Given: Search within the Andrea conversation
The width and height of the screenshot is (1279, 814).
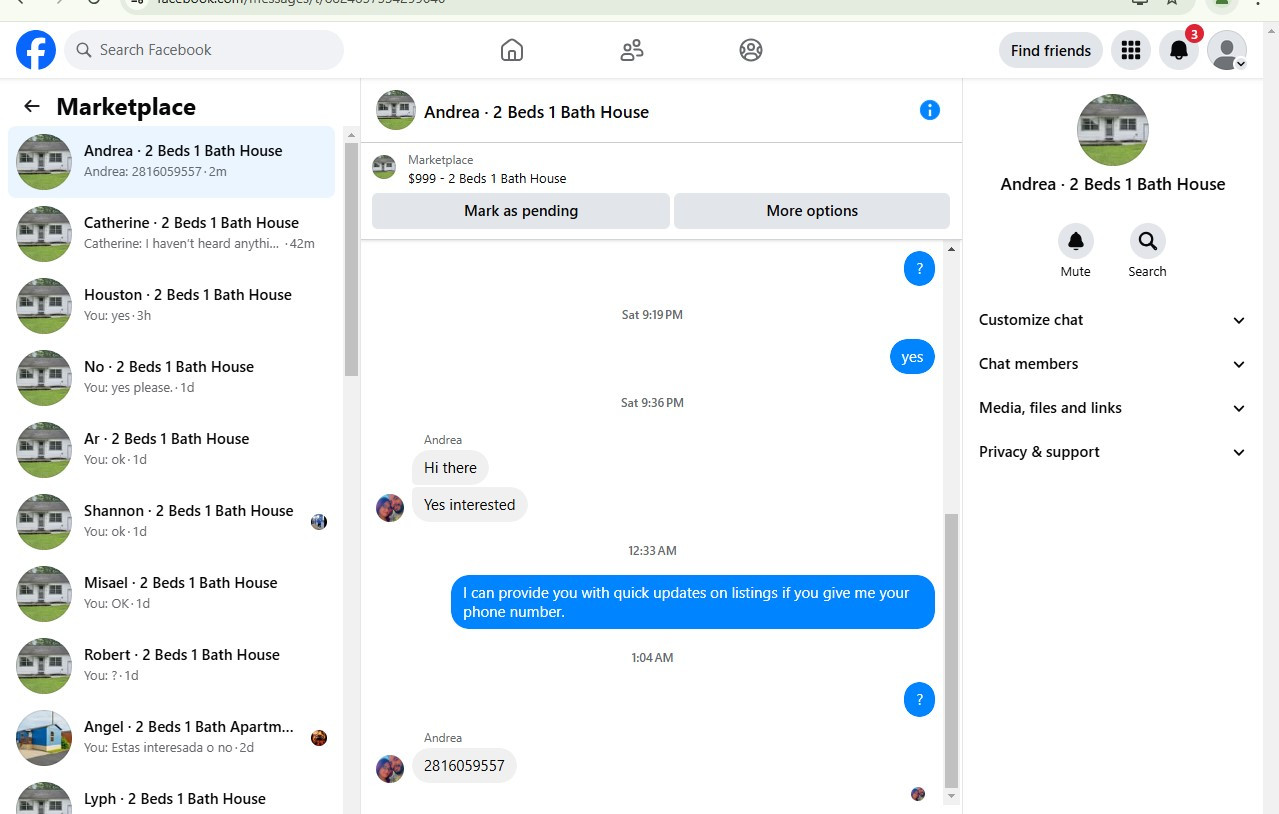Looking at the screenshot, I should 1147,241.
